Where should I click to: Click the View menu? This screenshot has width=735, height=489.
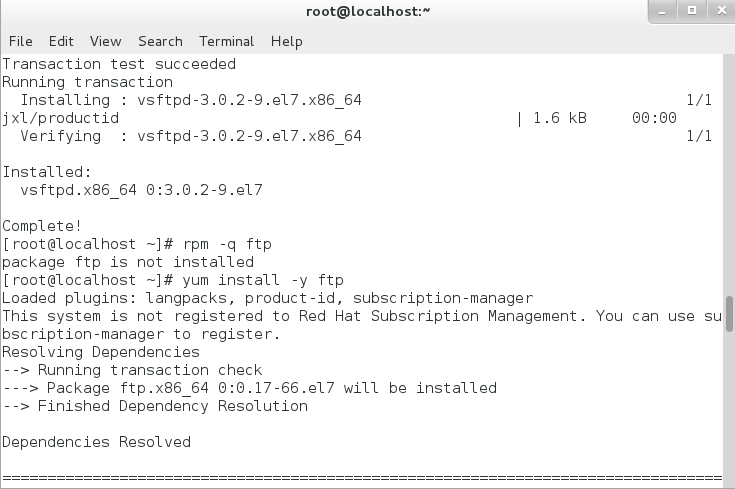(x=105, y=41)
